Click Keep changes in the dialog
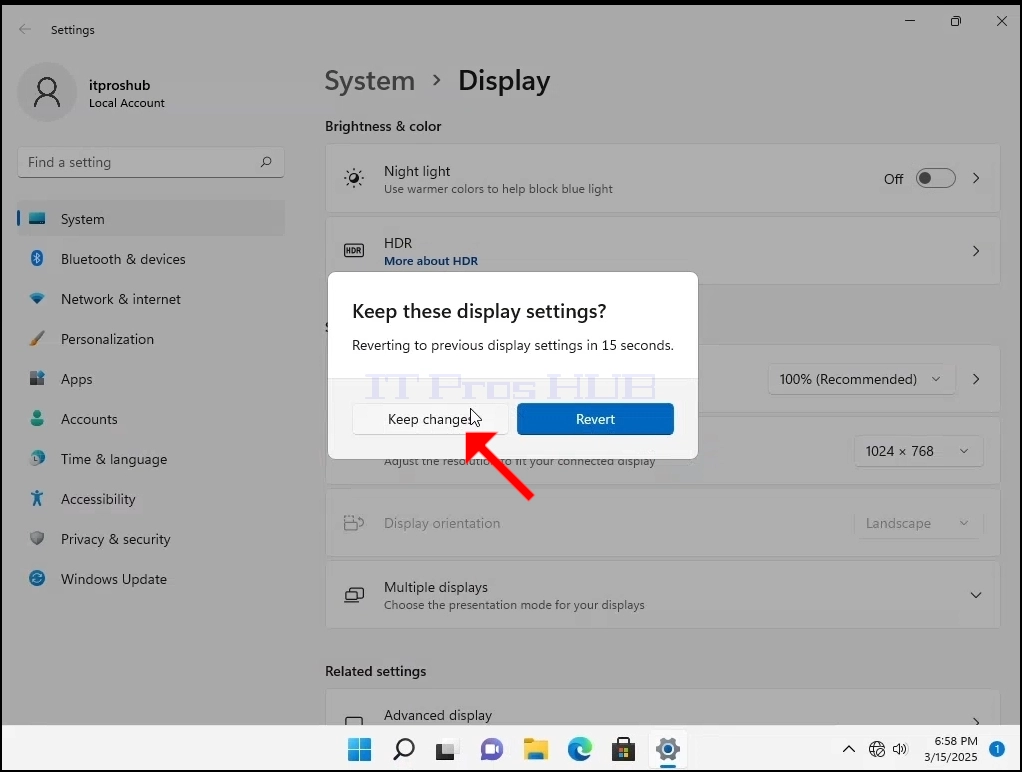Screen dimensions: 1022x772 (430, 419)
